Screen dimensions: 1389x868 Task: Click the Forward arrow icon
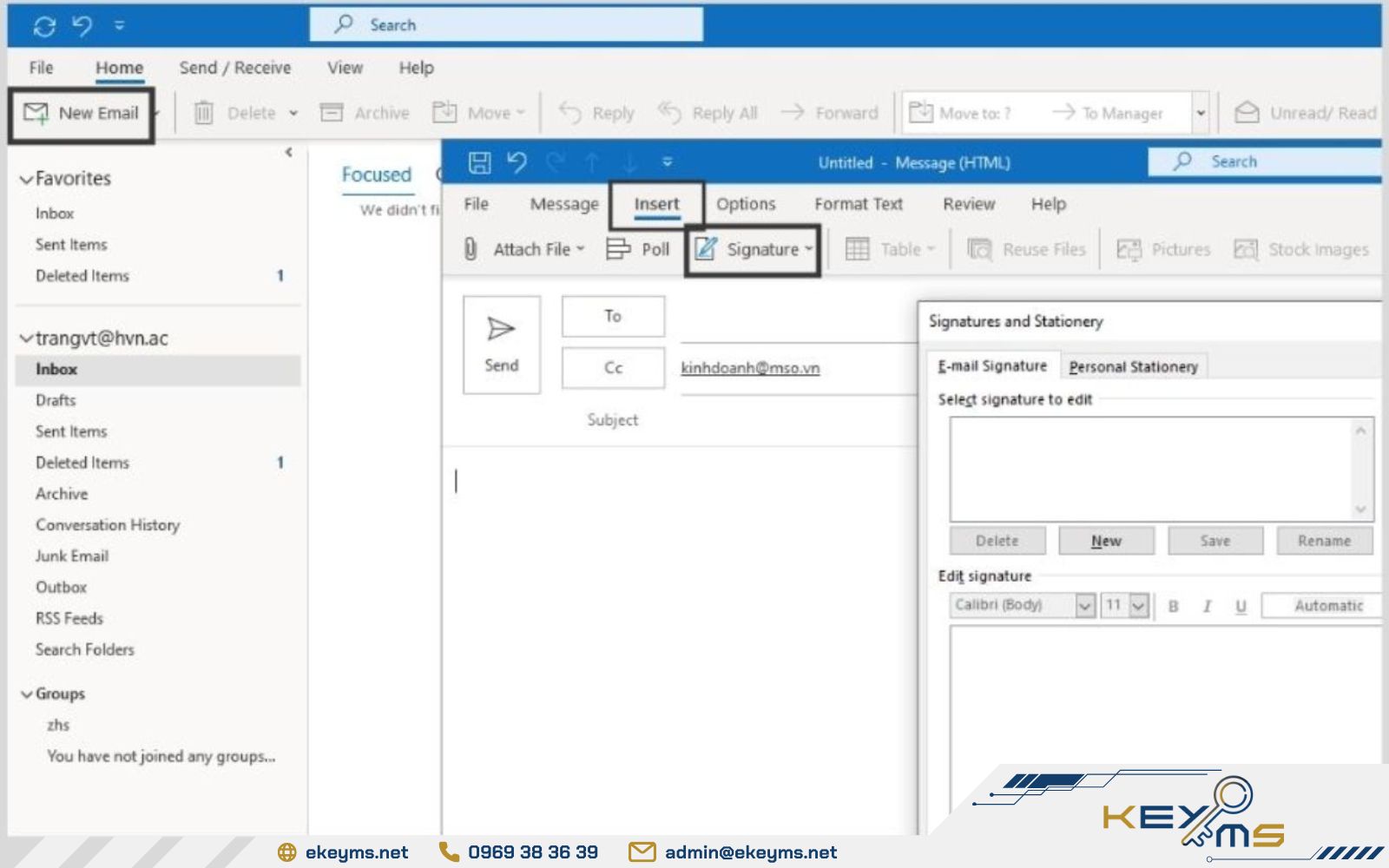tap(792, 113)
